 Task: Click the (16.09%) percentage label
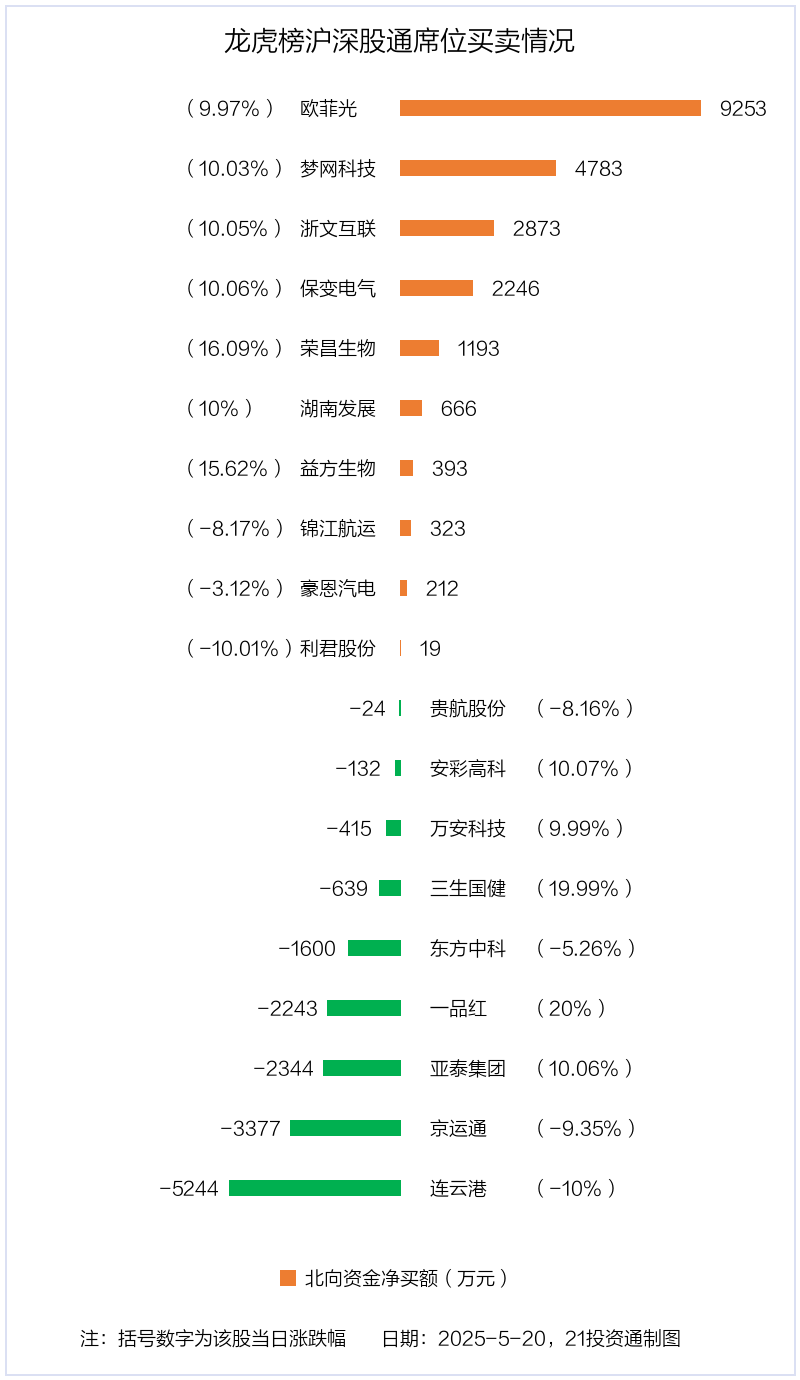coord(234,348)
